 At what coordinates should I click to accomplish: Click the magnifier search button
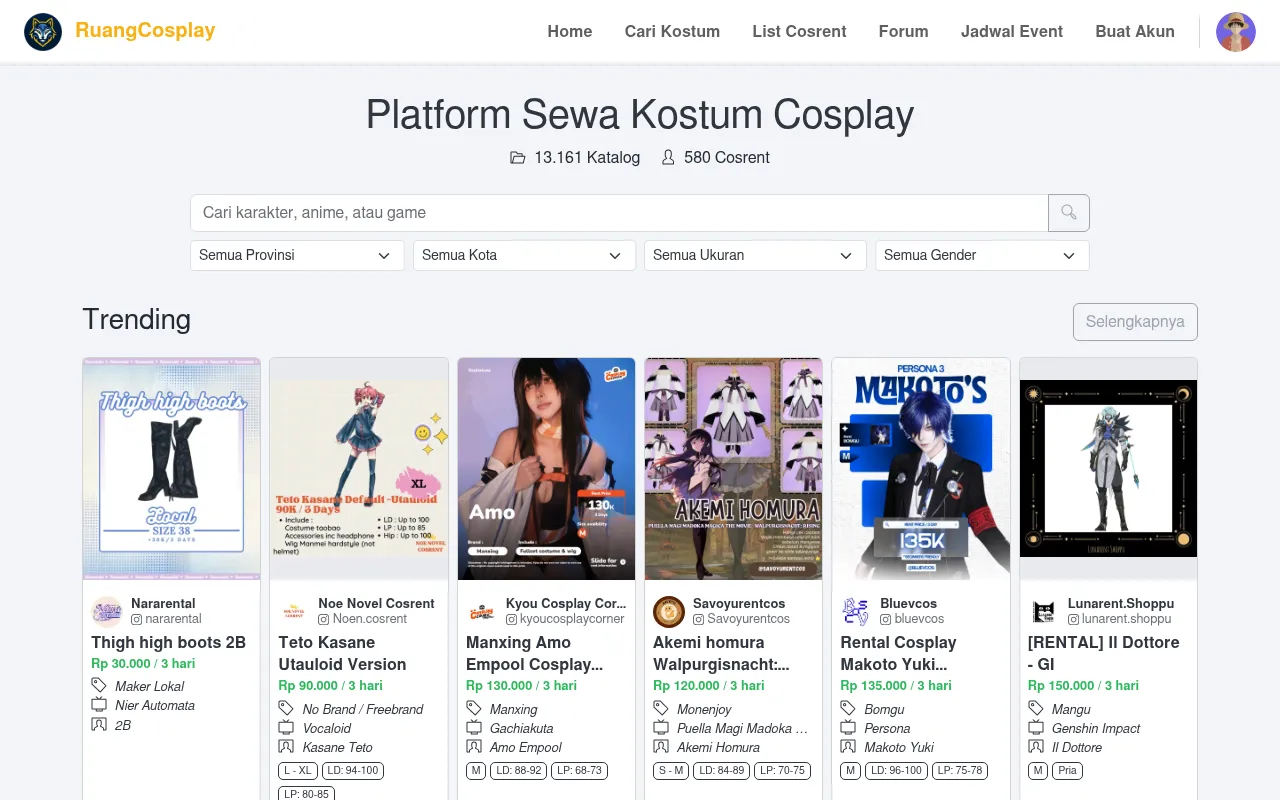(1069, 213)
